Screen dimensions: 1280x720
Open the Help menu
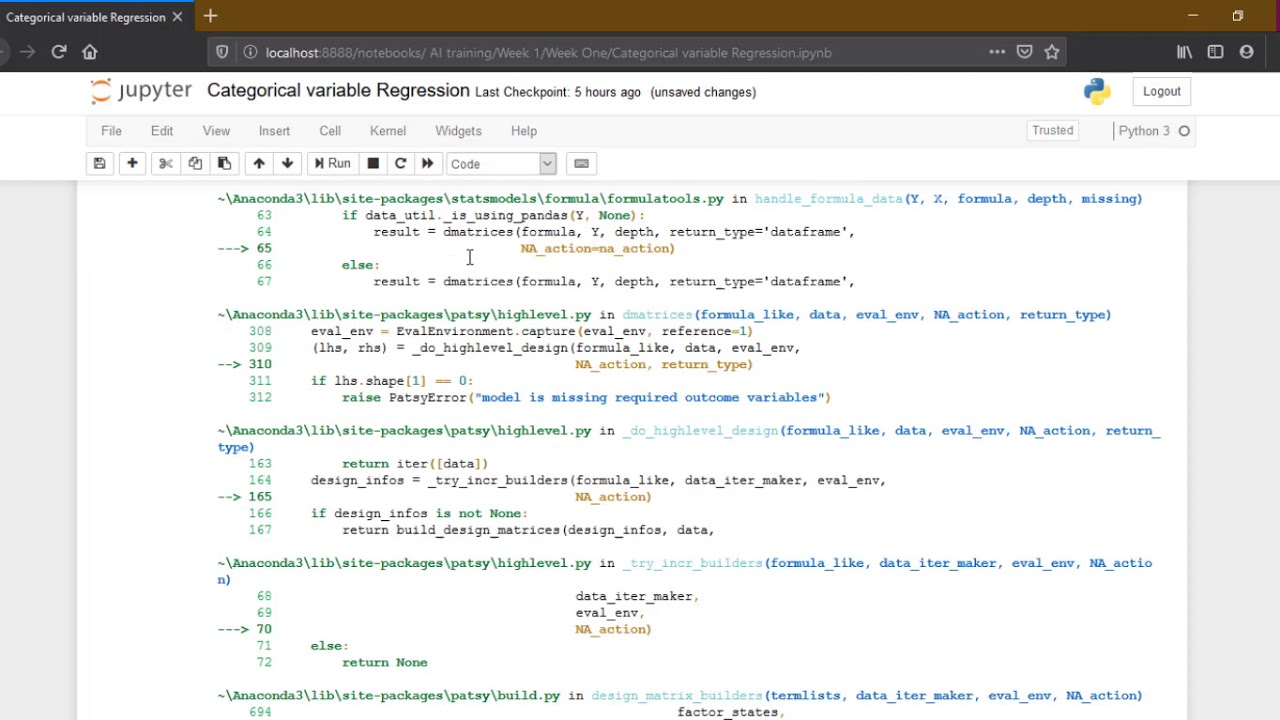coord(524,131)
